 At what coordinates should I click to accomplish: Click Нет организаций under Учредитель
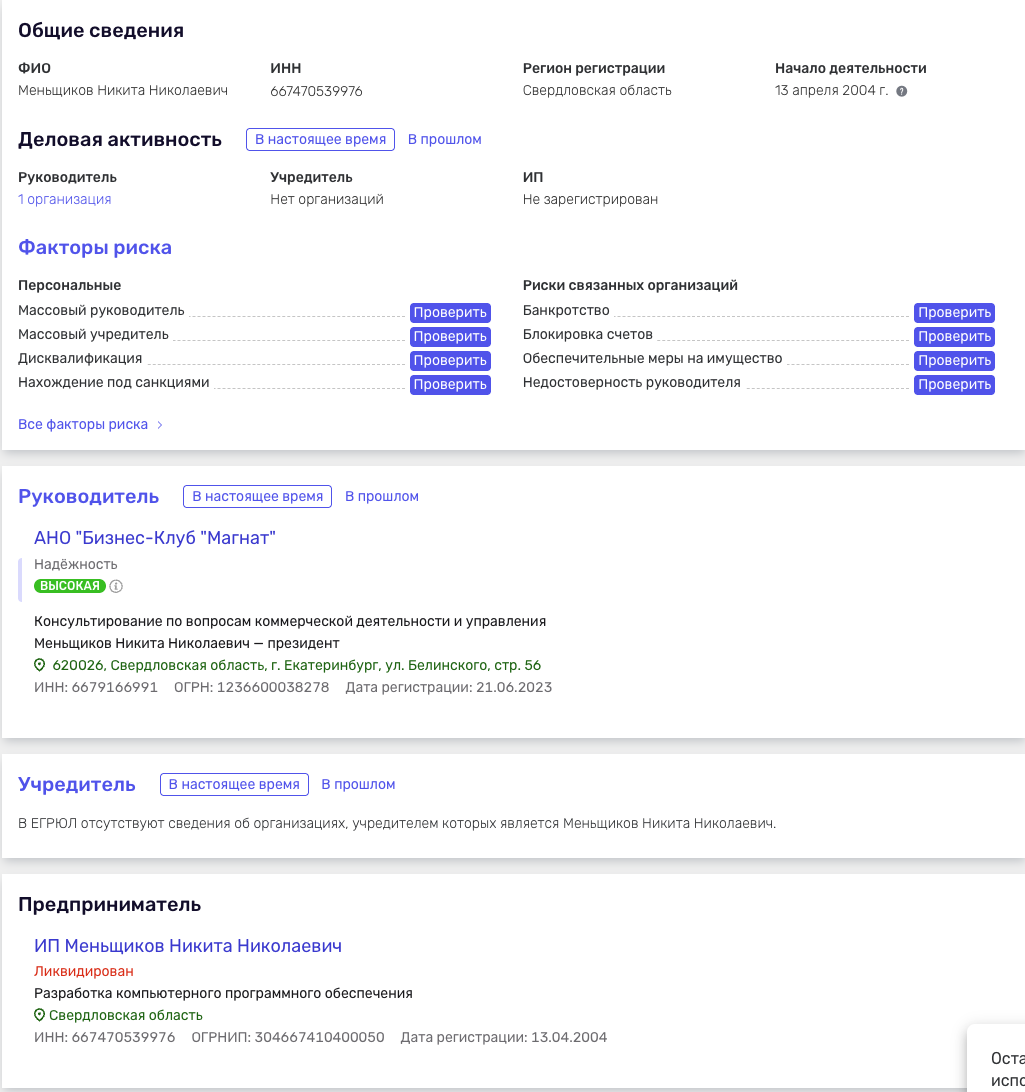click(327, 199)
